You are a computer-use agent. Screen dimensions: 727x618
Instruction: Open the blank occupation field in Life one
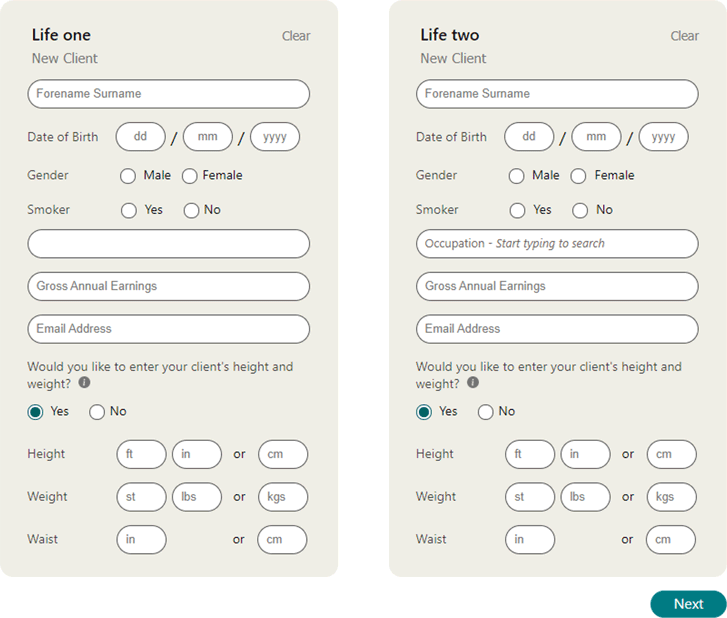tap(168, 244)
